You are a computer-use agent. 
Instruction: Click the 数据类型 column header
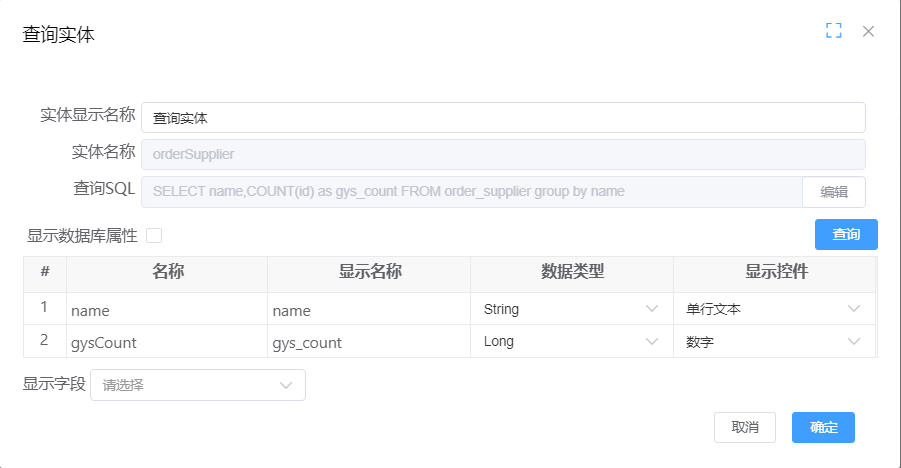click(x=571, y=271)
